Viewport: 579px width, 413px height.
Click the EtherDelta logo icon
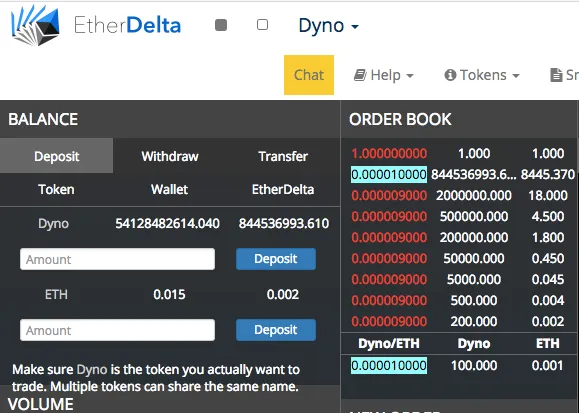coord(35,25)
